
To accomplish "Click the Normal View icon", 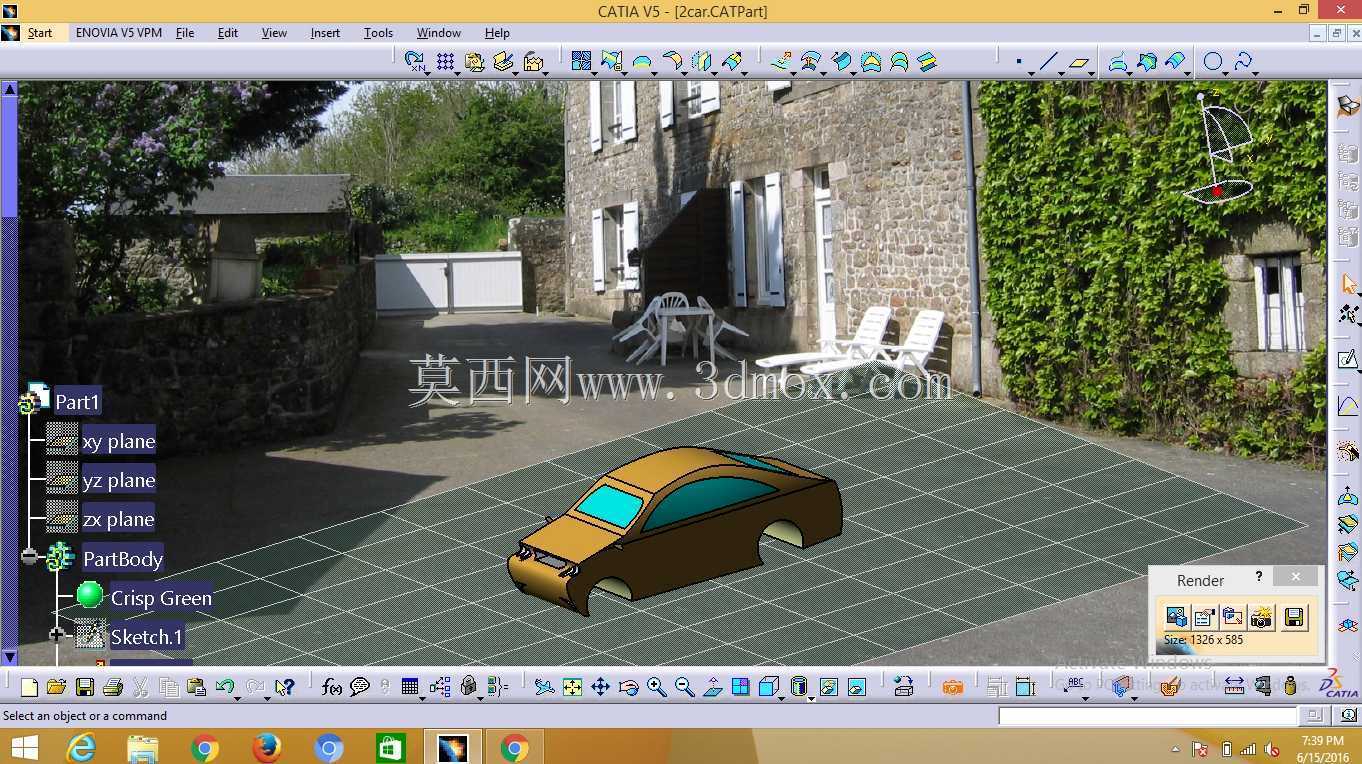I will [712, 687].
